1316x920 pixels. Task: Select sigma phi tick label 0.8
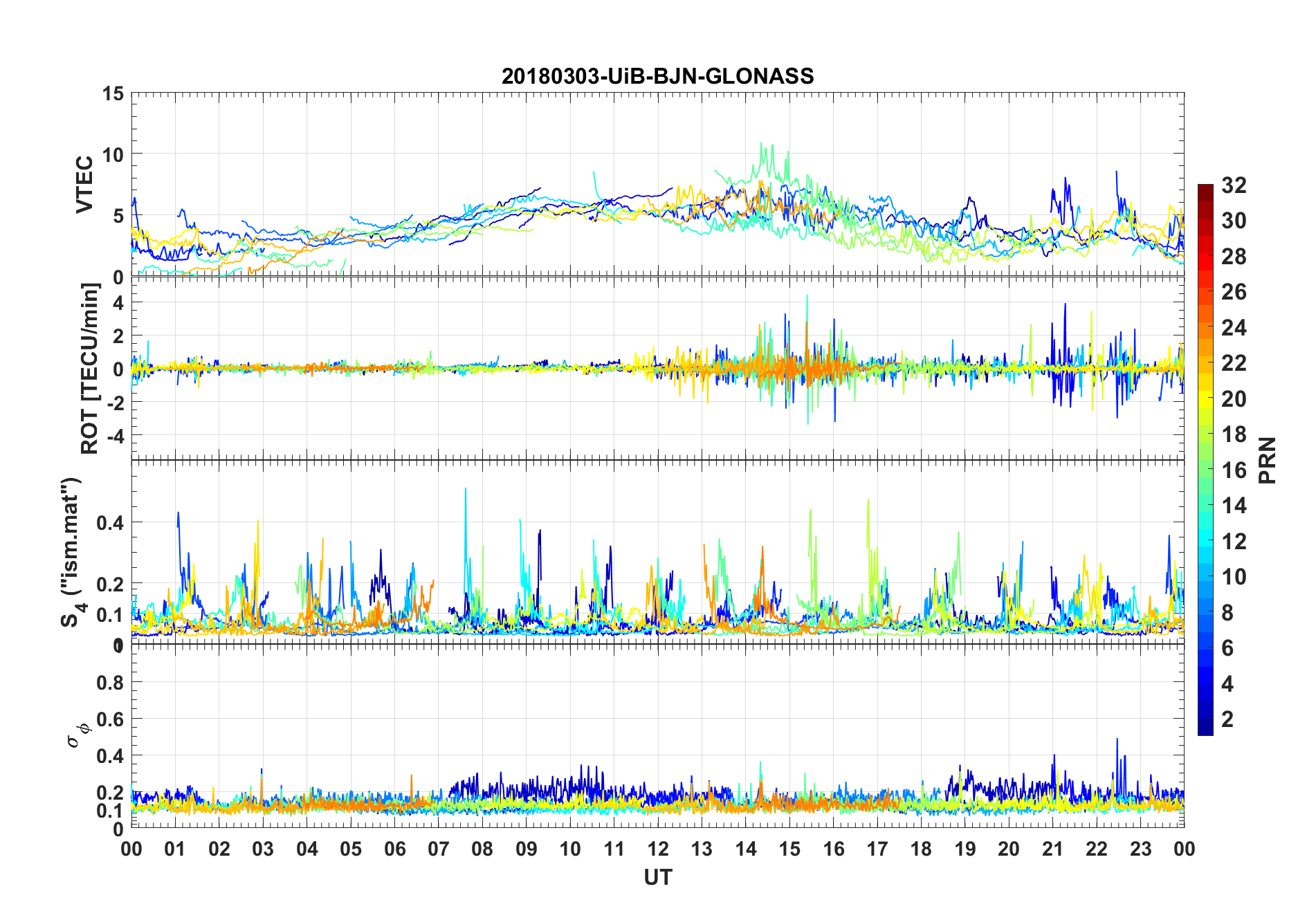(x=111, y=683)
